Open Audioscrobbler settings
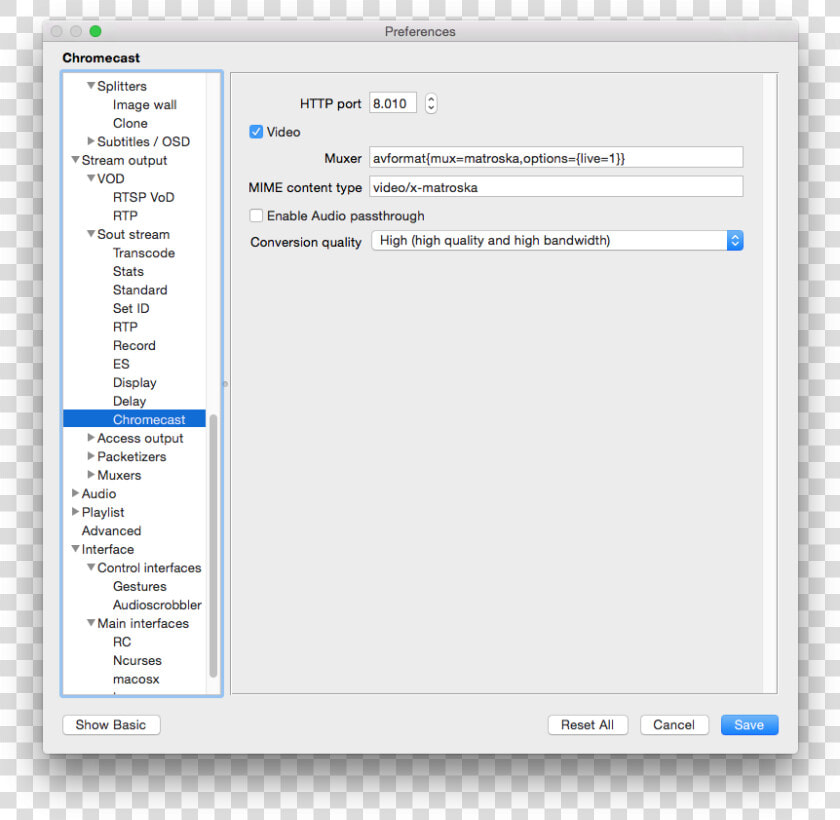This screenshot has width=840, height=820. [x=157, y=605]
